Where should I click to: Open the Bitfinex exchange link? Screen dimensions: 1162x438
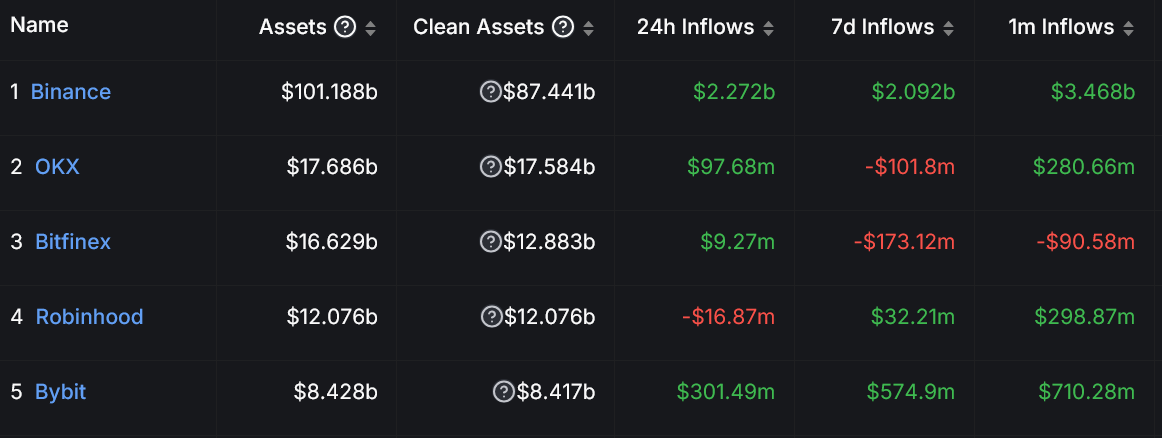73,242
